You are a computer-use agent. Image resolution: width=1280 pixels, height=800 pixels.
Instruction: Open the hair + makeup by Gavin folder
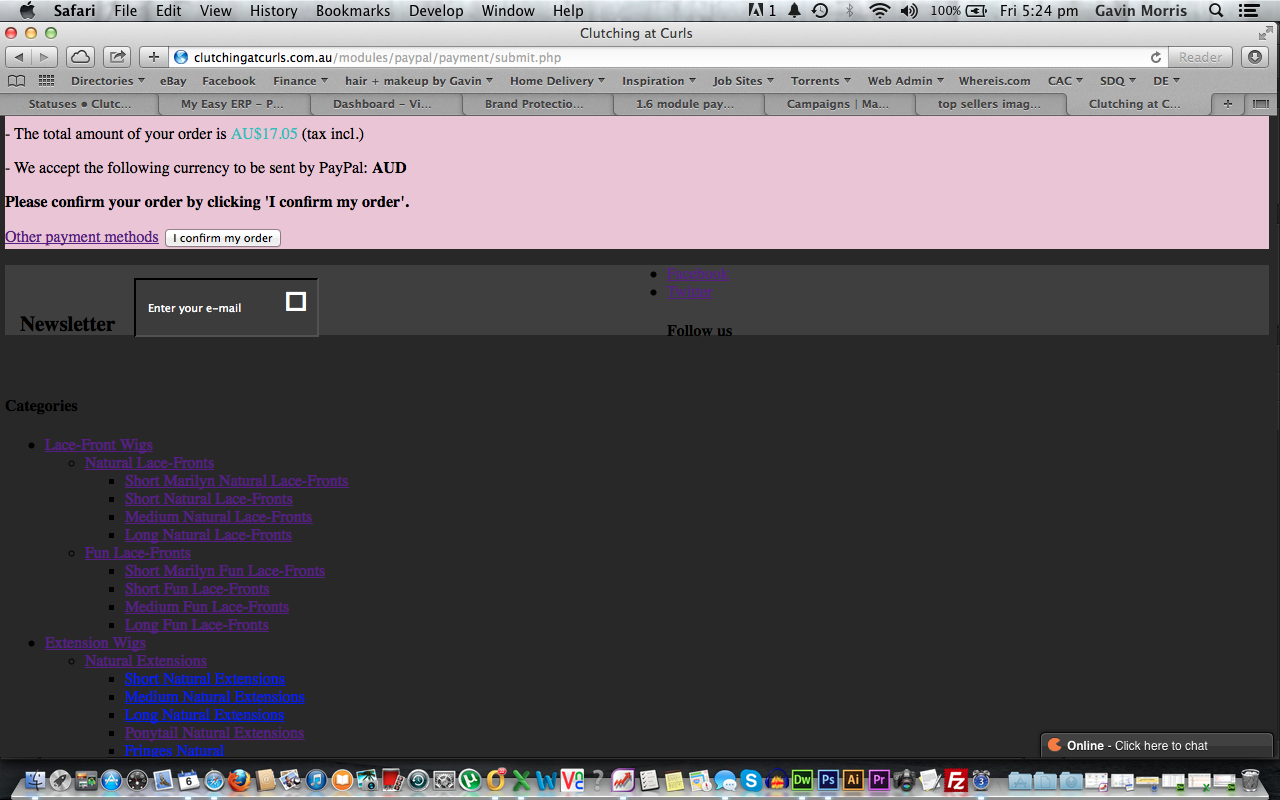[x=420, y=81]
